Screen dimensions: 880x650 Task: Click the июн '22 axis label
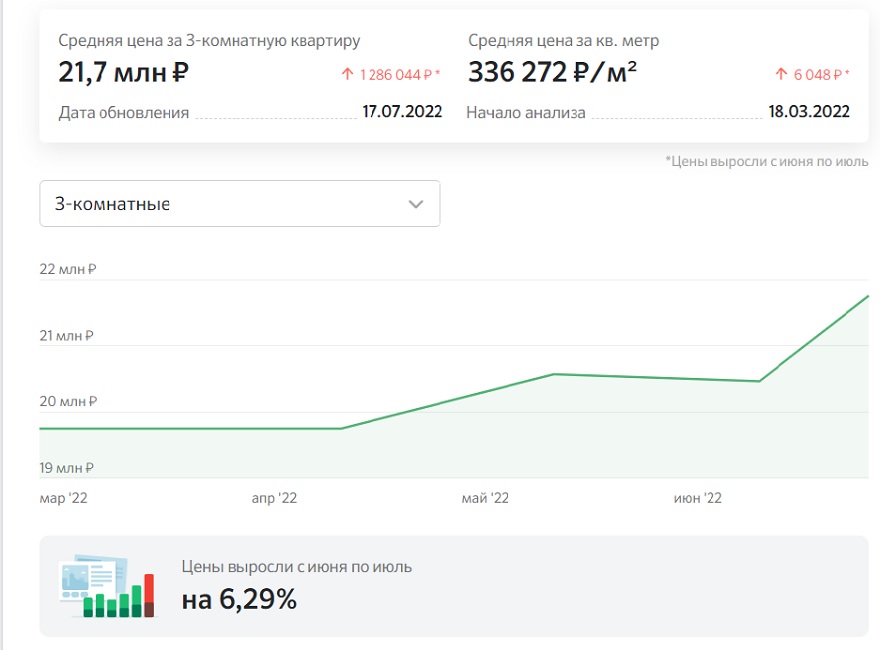(x=698, y=498)
